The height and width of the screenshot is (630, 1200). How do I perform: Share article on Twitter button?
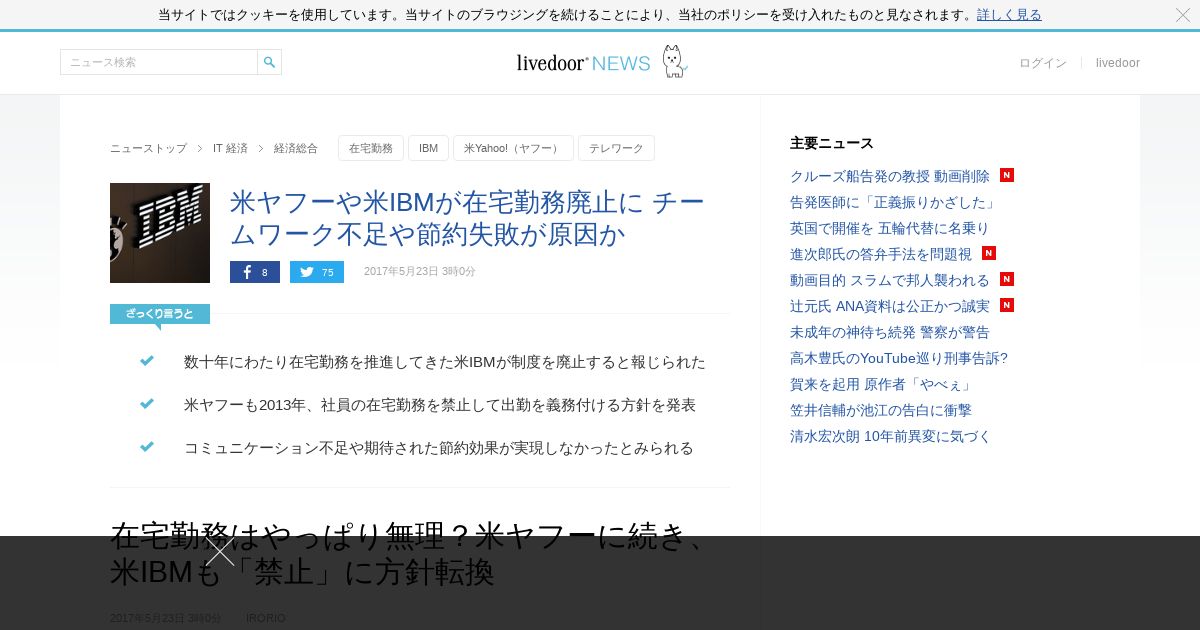pos(317,272)
